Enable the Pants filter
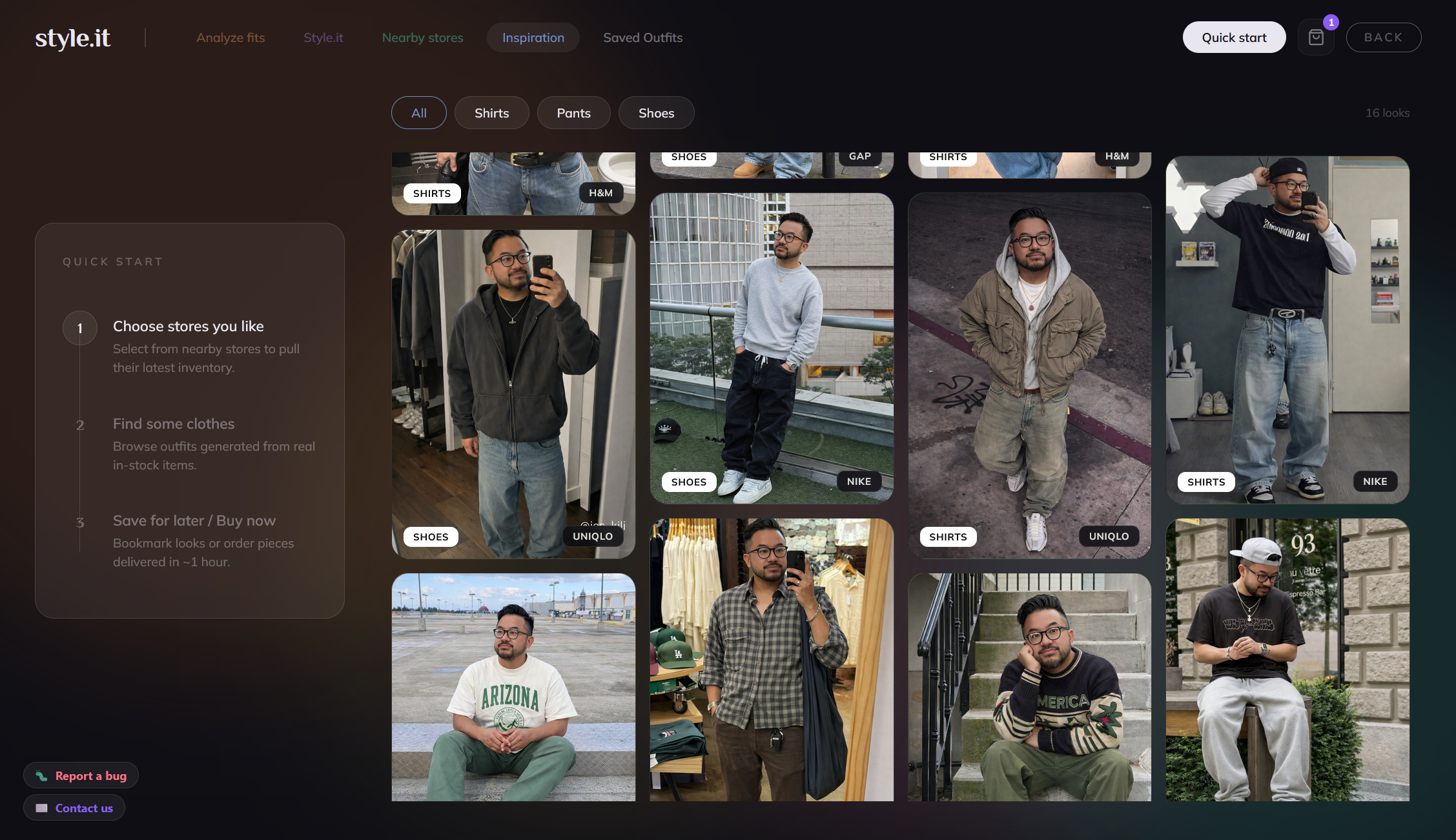The image size is (1456, 840). coord(573,112)
